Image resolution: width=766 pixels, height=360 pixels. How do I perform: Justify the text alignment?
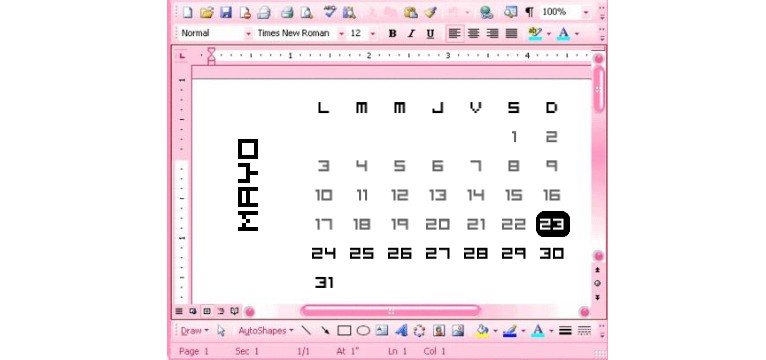click(x=511, y=34)
